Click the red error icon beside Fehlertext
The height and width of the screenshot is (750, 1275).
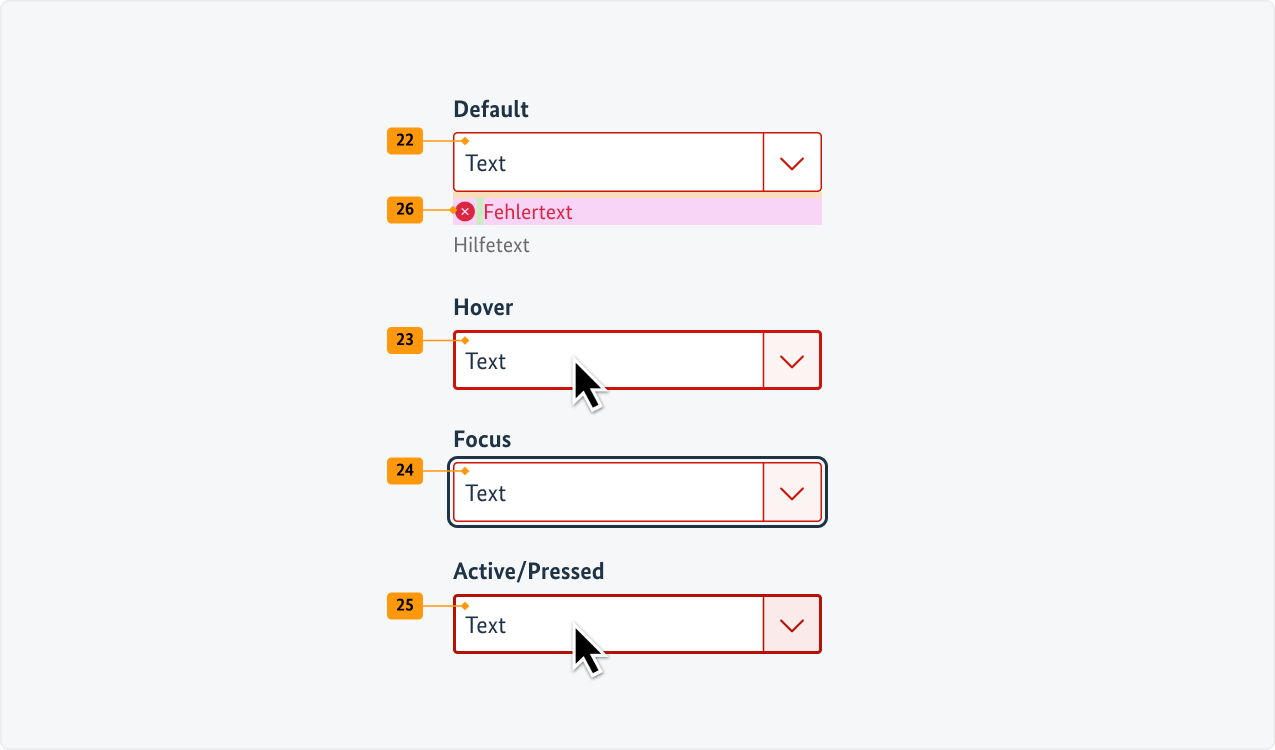465,211
